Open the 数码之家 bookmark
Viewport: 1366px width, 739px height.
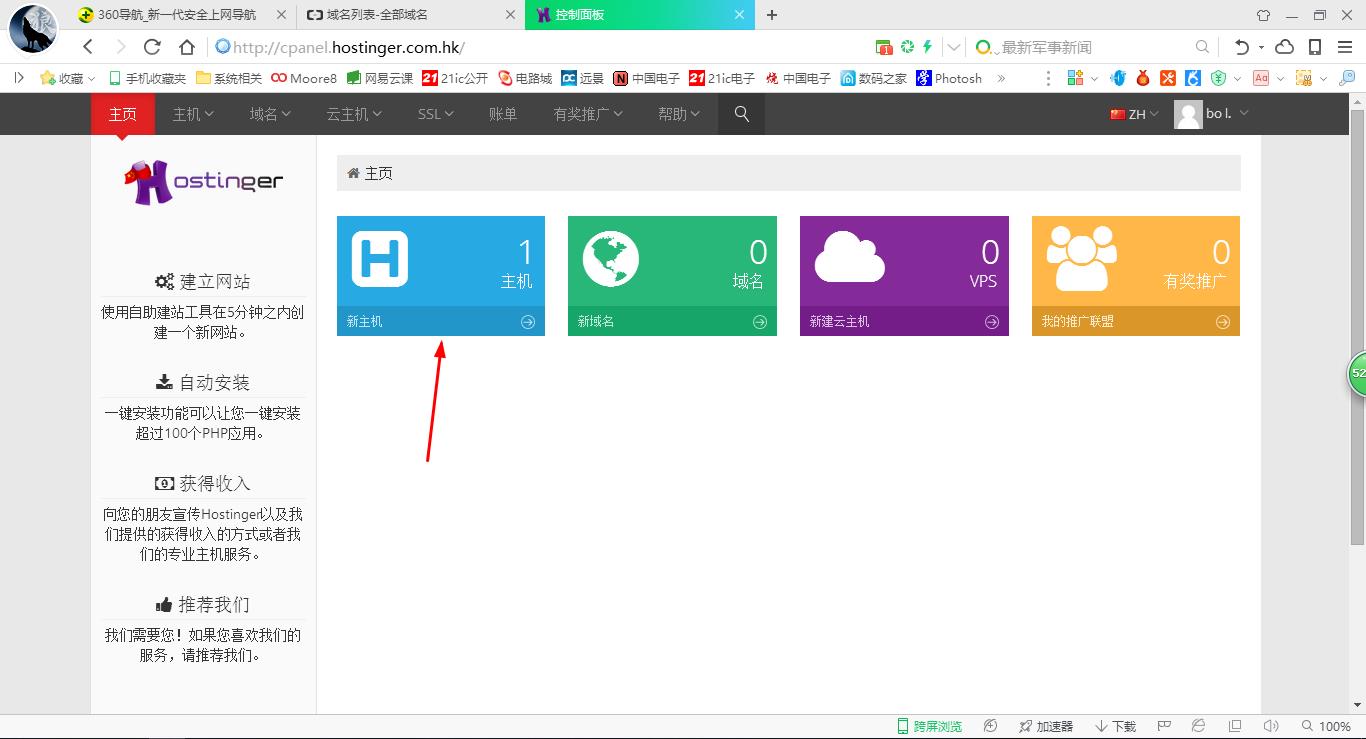click(x=874, y=78)
